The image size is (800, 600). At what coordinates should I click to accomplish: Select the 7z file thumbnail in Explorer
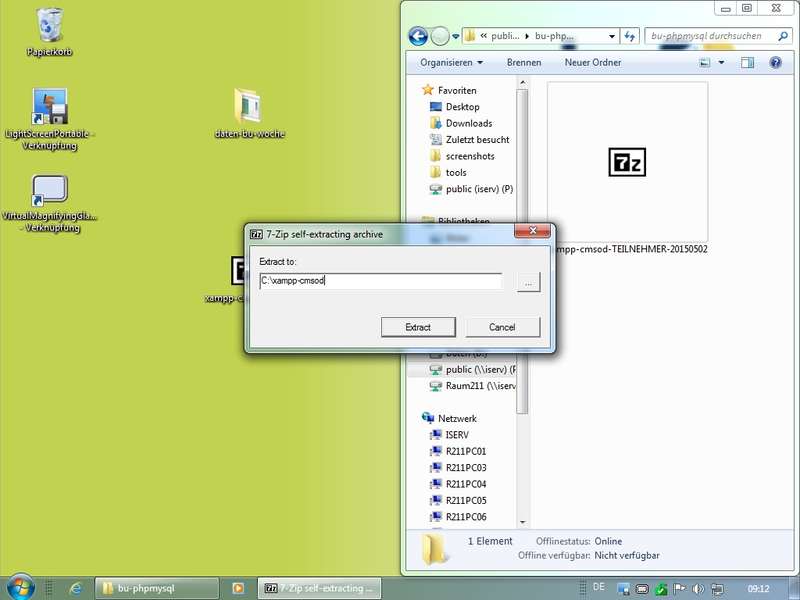click(x=627, y=162)
